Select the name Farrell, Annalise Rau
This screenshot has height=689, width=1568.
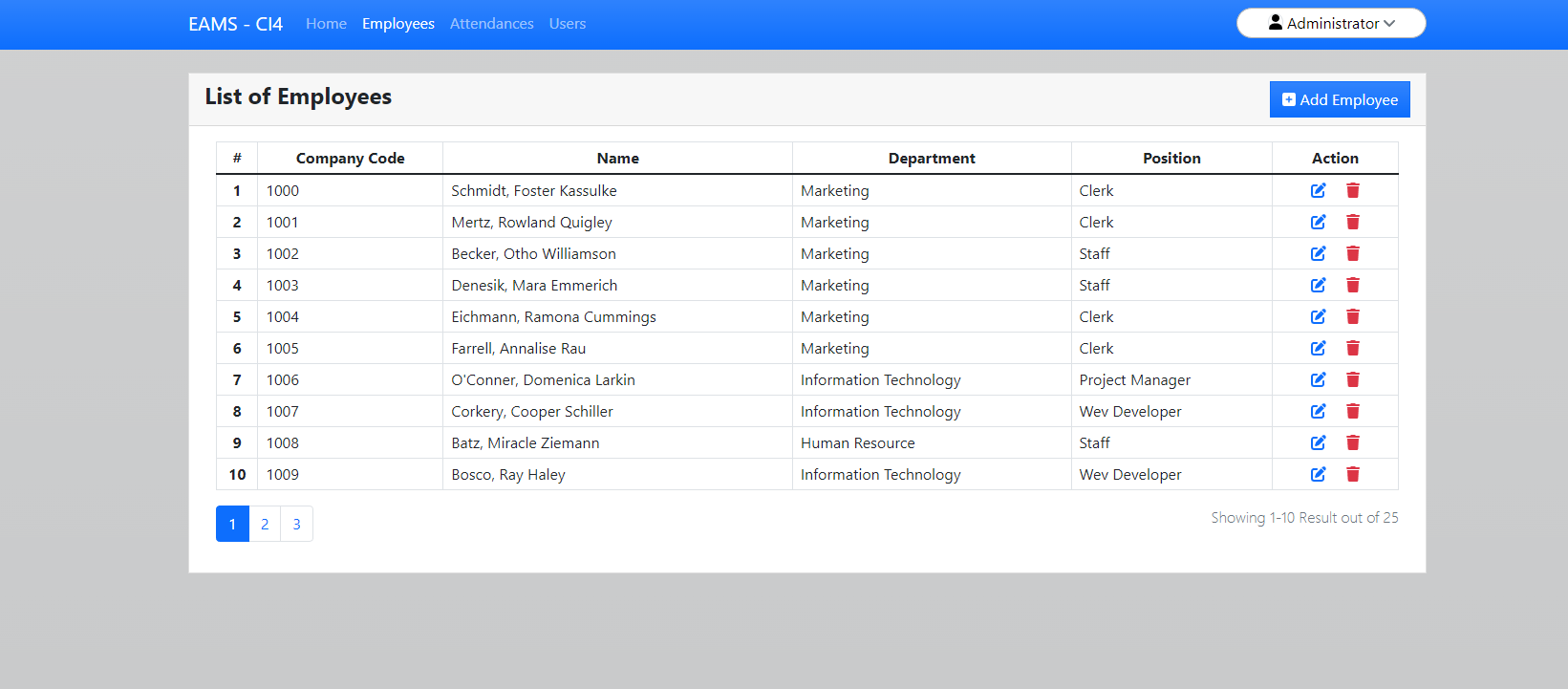tap(519, 349)
